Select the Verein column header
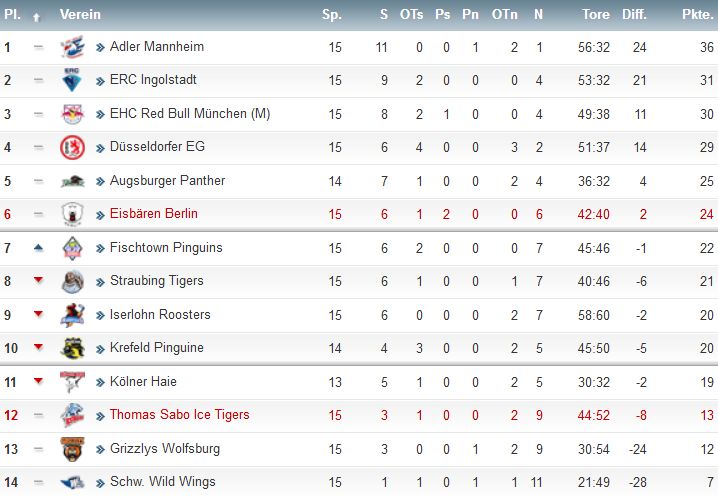Screen dimensions: 718x496 [x=80, y=15]
